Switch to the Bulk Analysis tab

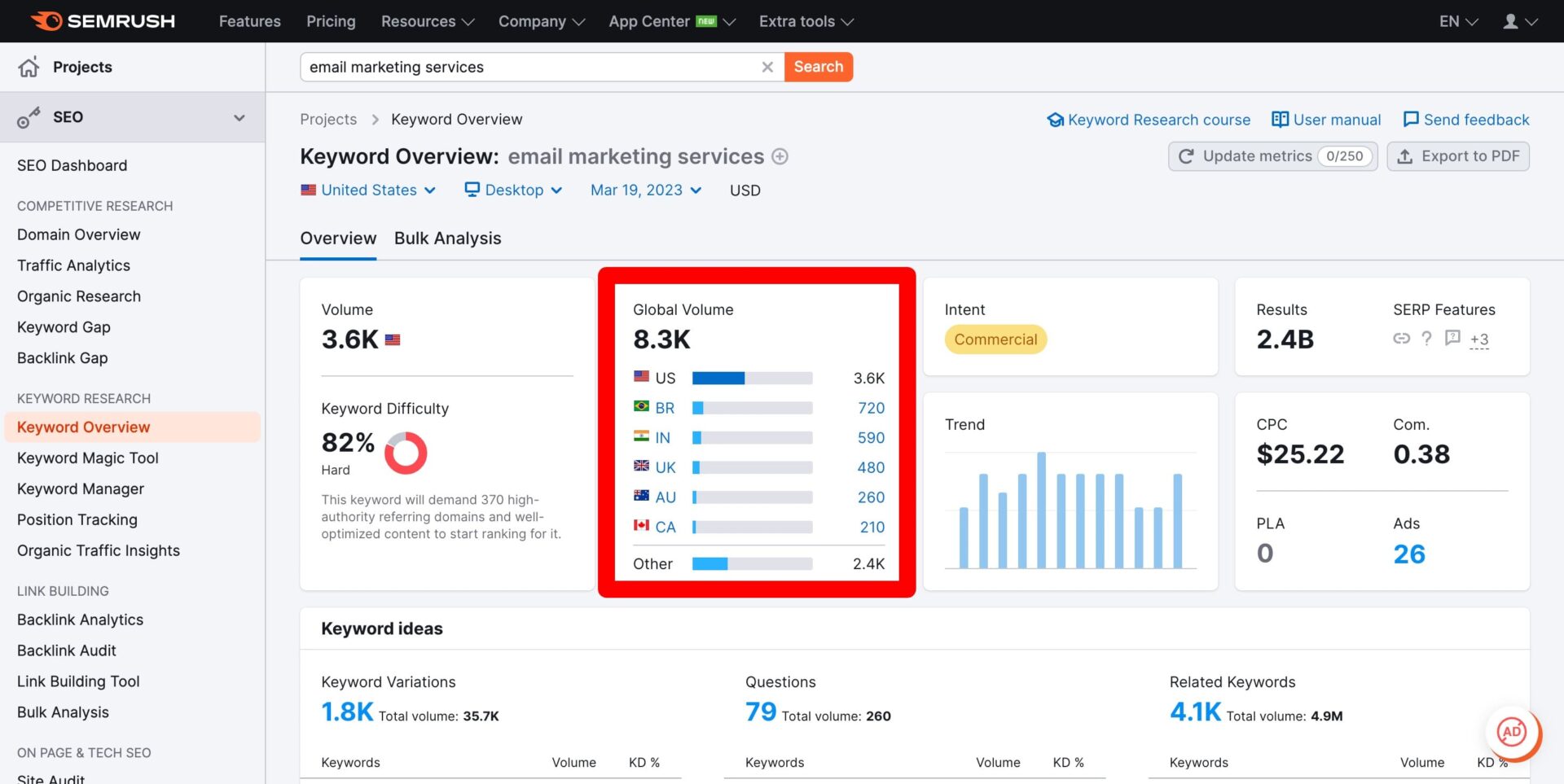pyautogui.click(x=447, y=239)
